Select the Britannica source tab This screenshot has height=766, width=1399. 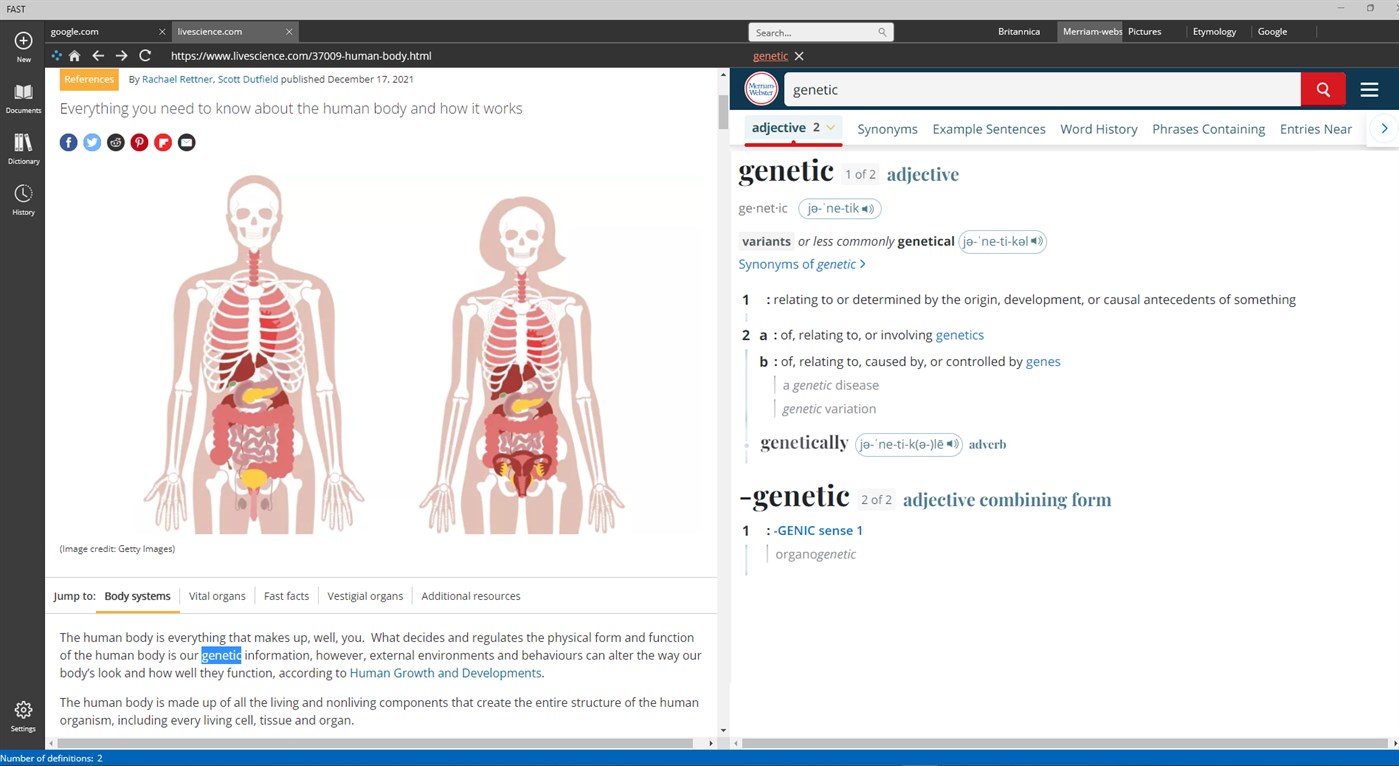[1019, 32]
